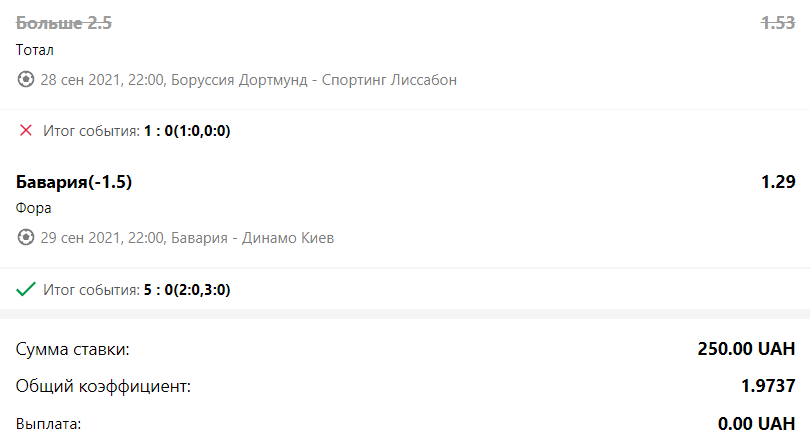This screenshot has height=444, width=810.
Task: Click the 'Фора' market label
Action: pos(34,208)
